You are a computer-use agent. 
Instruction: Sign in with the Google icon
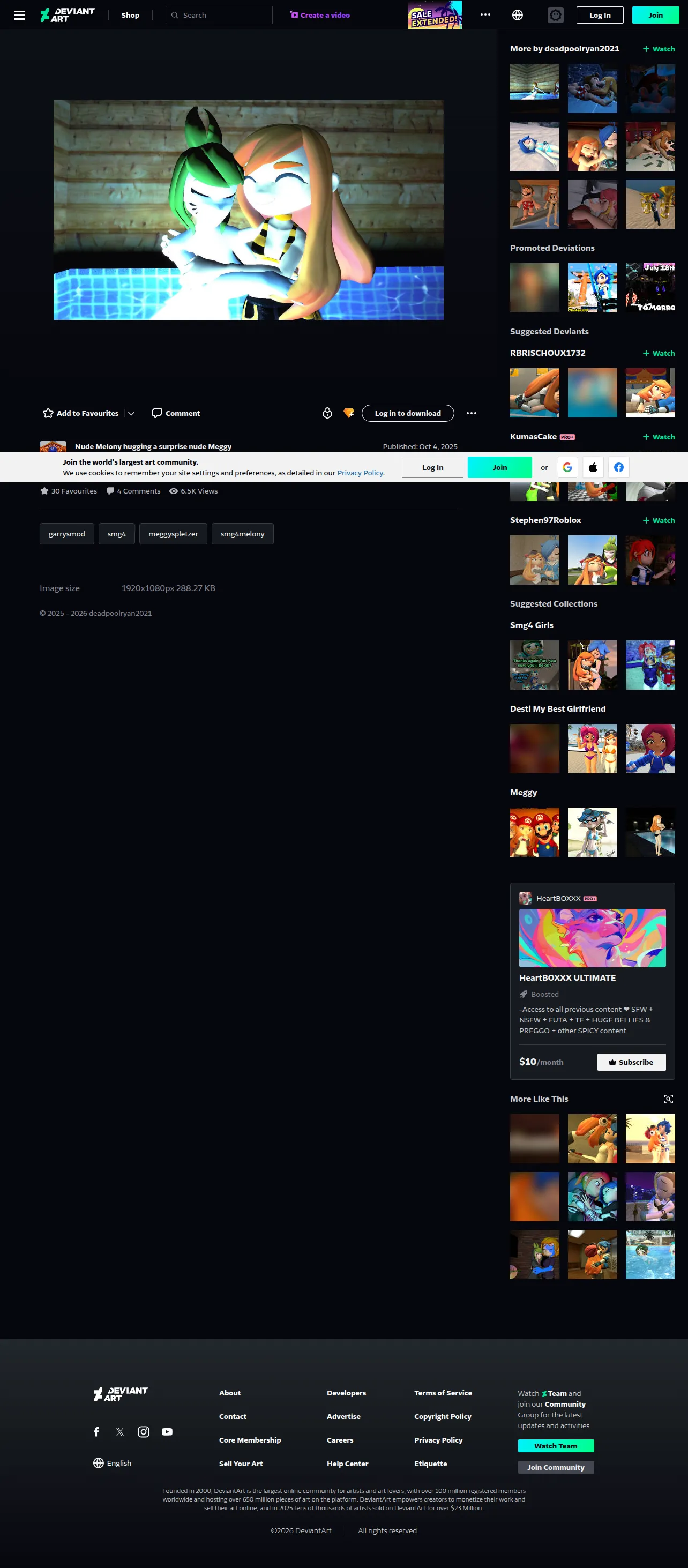click(x=567, y=467)
